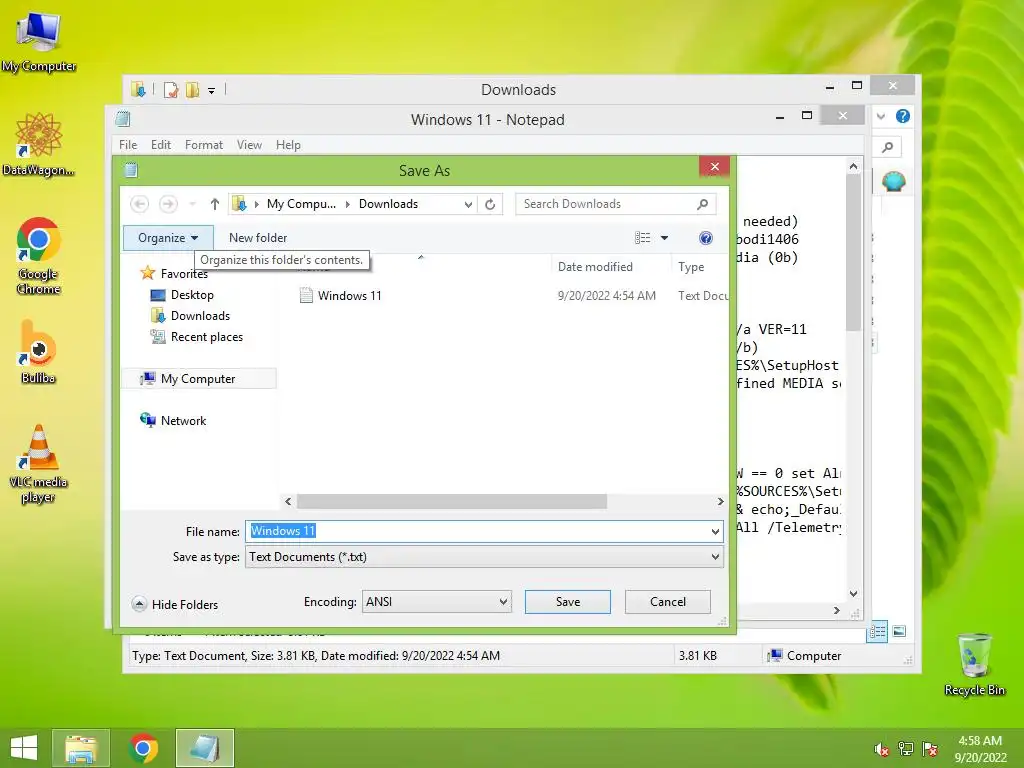Change the view using the view icon
This screenshot has width=1024, height=768.
[643, 238]
